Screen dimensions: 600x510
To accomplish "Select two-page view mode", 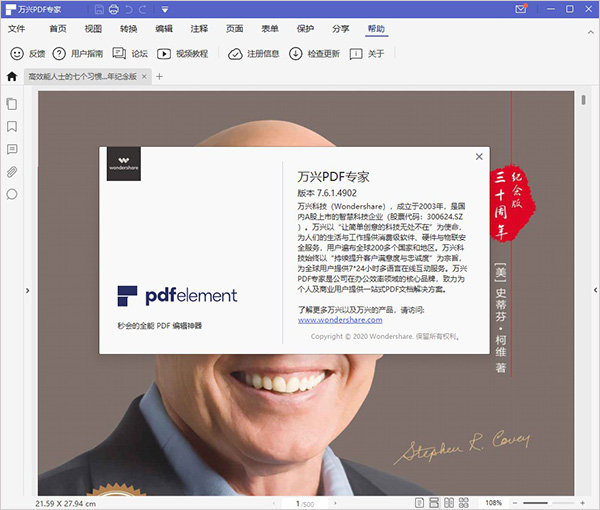I will 449,503.
